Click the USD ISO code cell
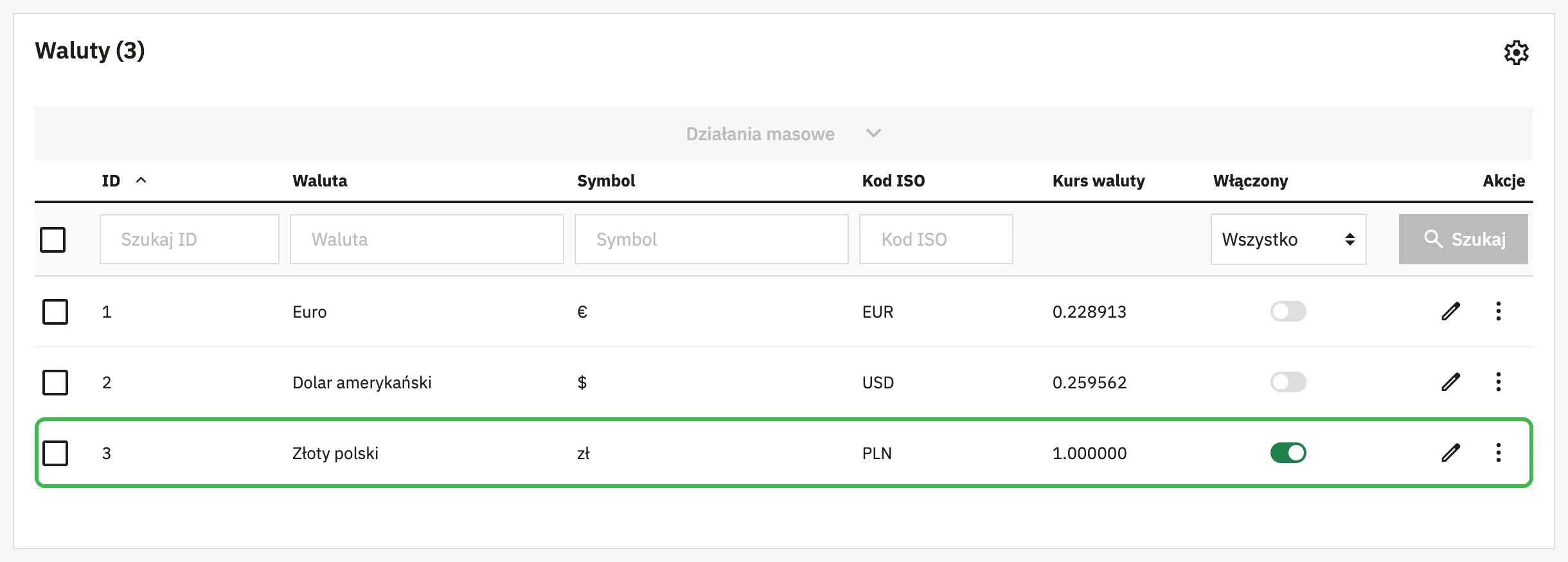The height and width of the screenshot is (562, 1568). pyautogui.click(x=878, y=383)
